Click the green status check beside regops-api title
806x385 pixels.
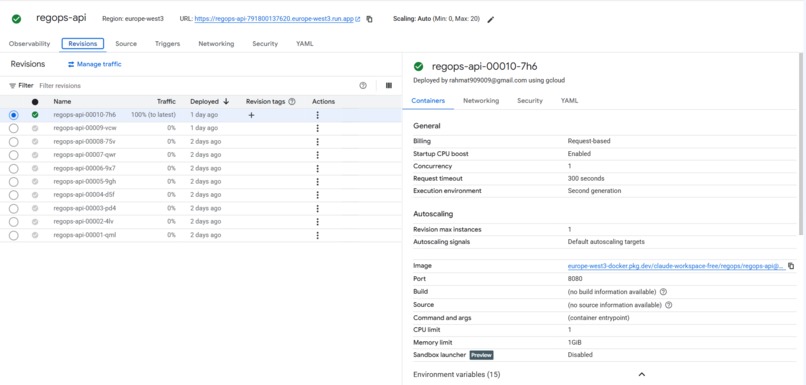(x=16, y=19)
